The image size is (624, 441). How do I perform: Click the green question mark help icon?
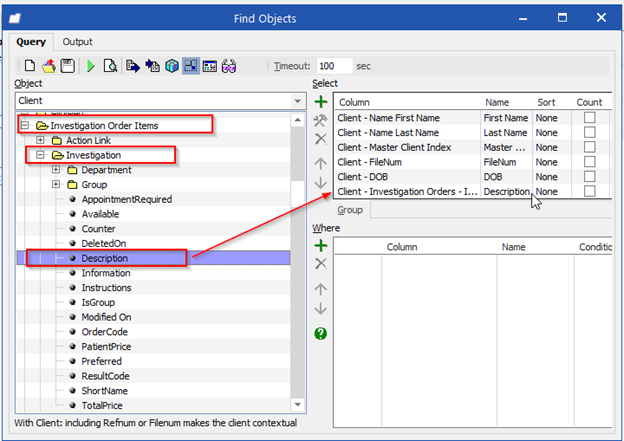[320, 334]
